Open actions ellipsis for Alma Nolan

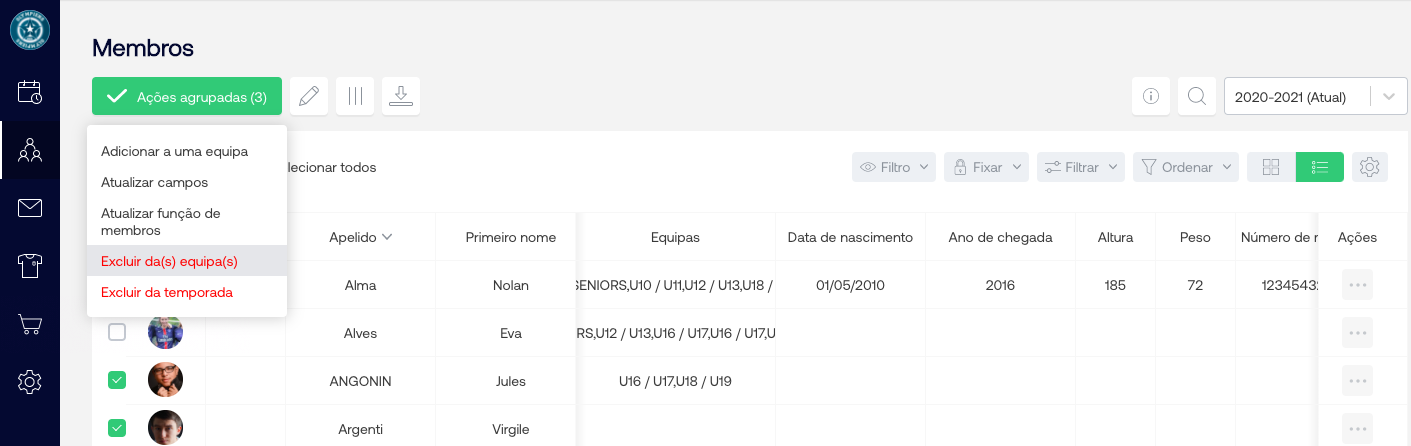click(1357, 285)
